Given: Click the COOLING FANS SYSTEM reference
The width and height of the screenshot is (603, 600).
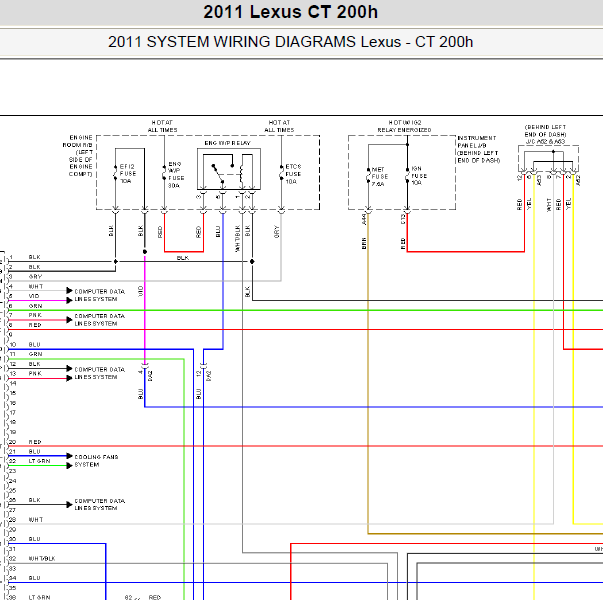Looking at the screenshot, I should [x=96, y=461].
